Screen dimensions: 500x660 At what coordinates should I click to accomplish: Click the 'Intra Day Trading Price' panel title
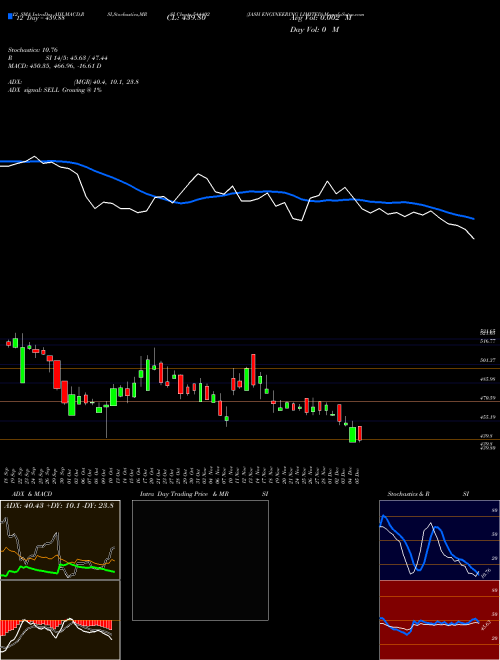click(x=174, y=494)
